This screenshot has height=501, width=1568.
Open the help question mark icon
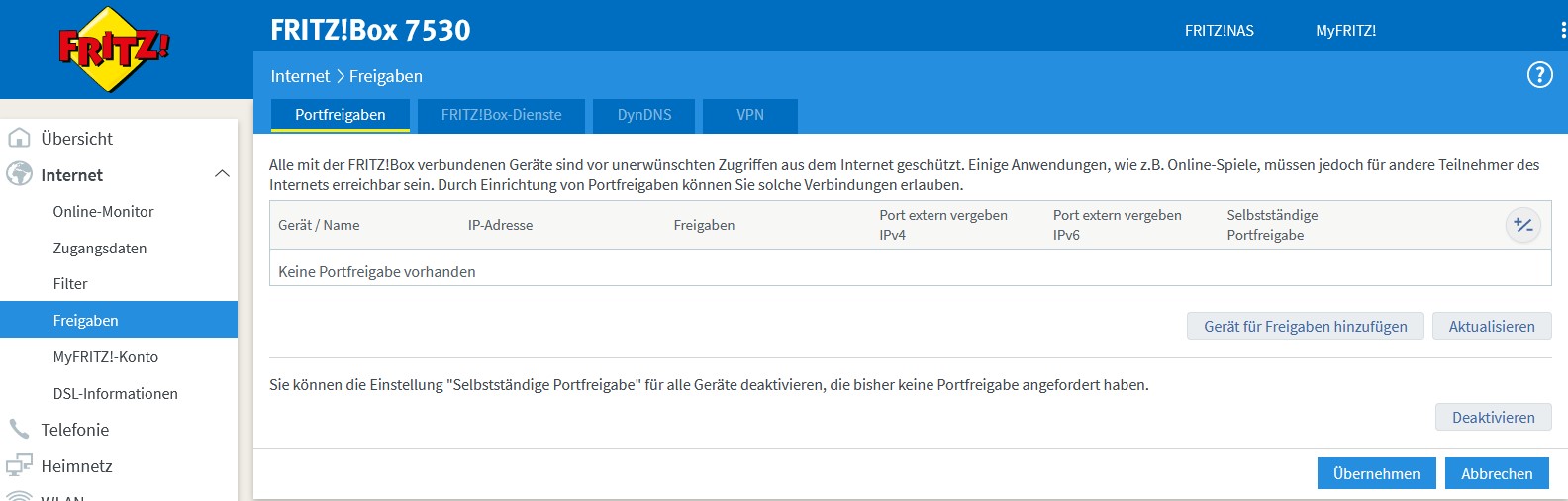(x=1539, y=75)
